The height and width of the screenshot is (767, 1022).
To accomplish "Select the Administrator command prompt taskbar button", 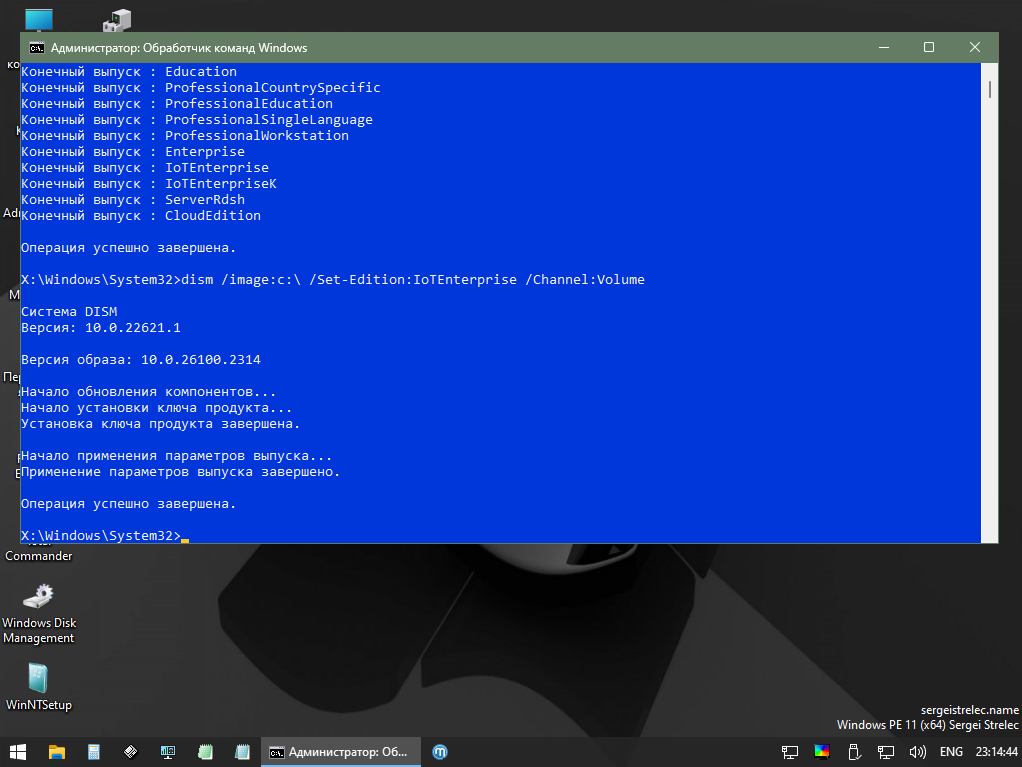I will click(338, 751).
